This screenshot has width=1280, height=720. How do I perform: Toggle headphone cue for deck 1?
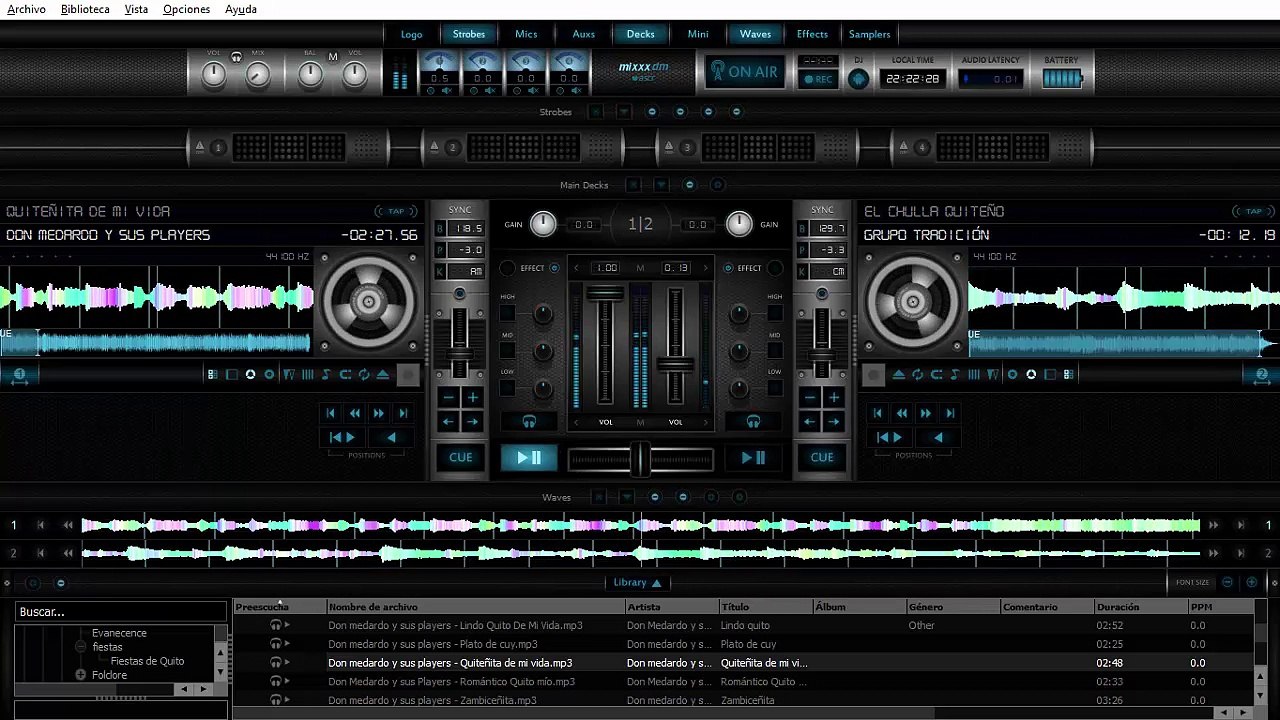[529, 422]
